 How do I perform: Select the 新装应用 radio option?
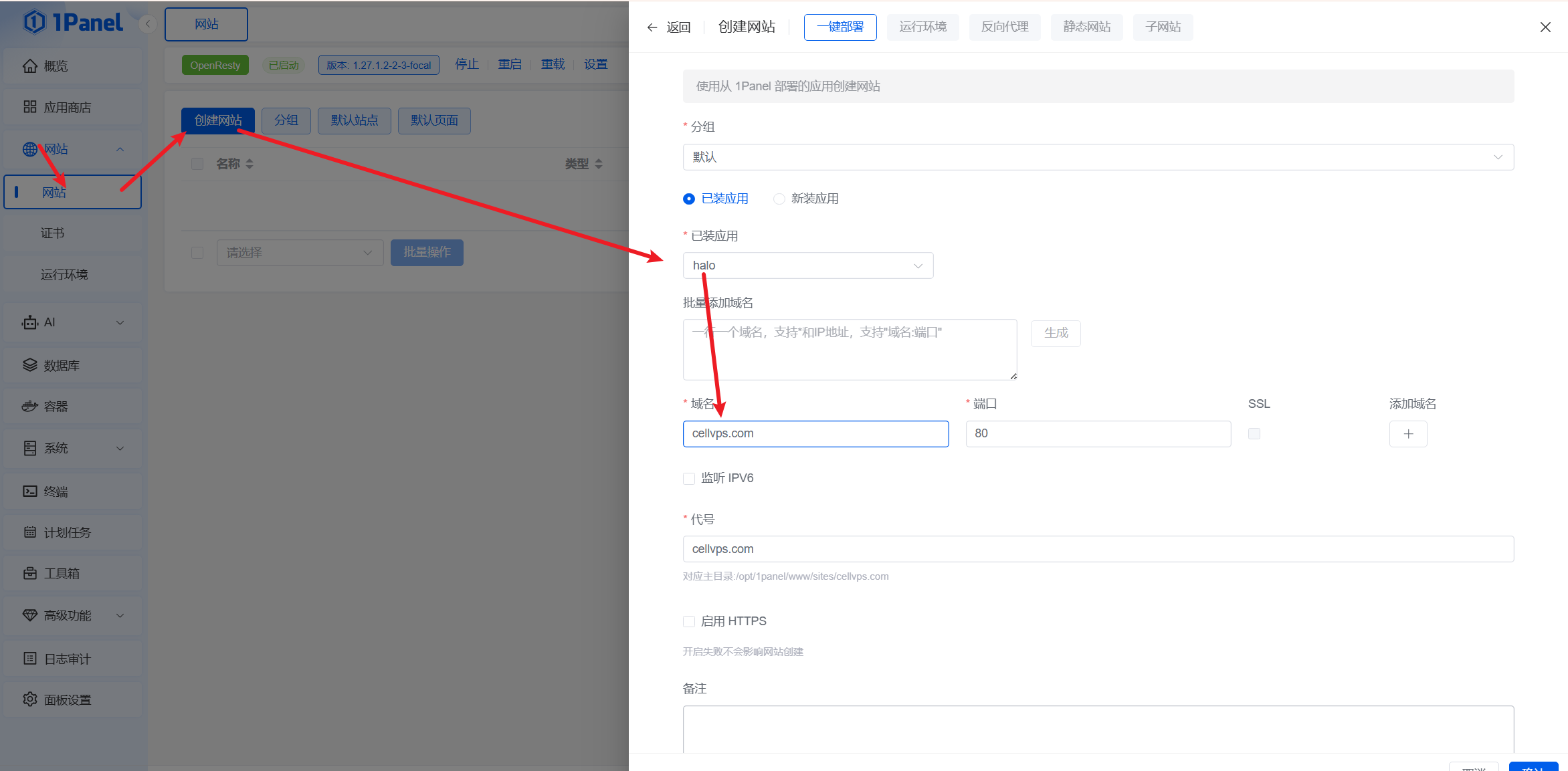779,199
